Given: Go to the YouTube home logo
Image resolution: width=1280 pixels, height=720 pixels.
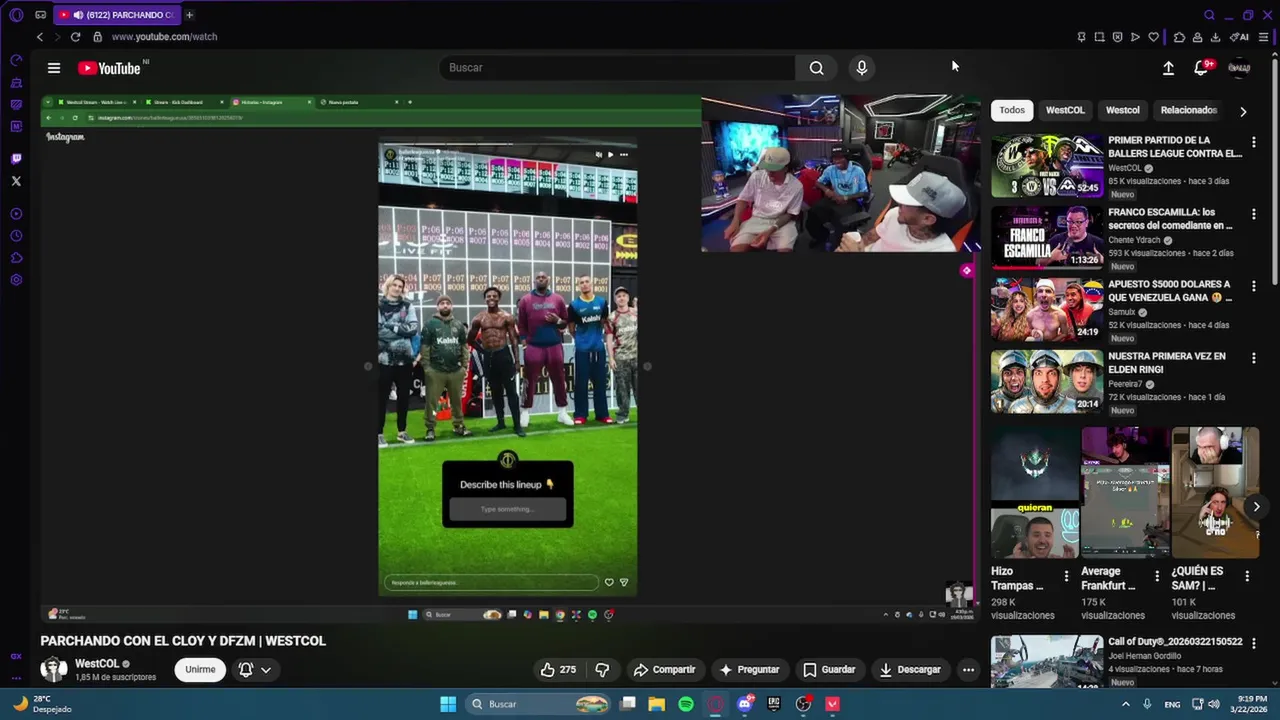Looking at the screenshot, I should (109, 68).
